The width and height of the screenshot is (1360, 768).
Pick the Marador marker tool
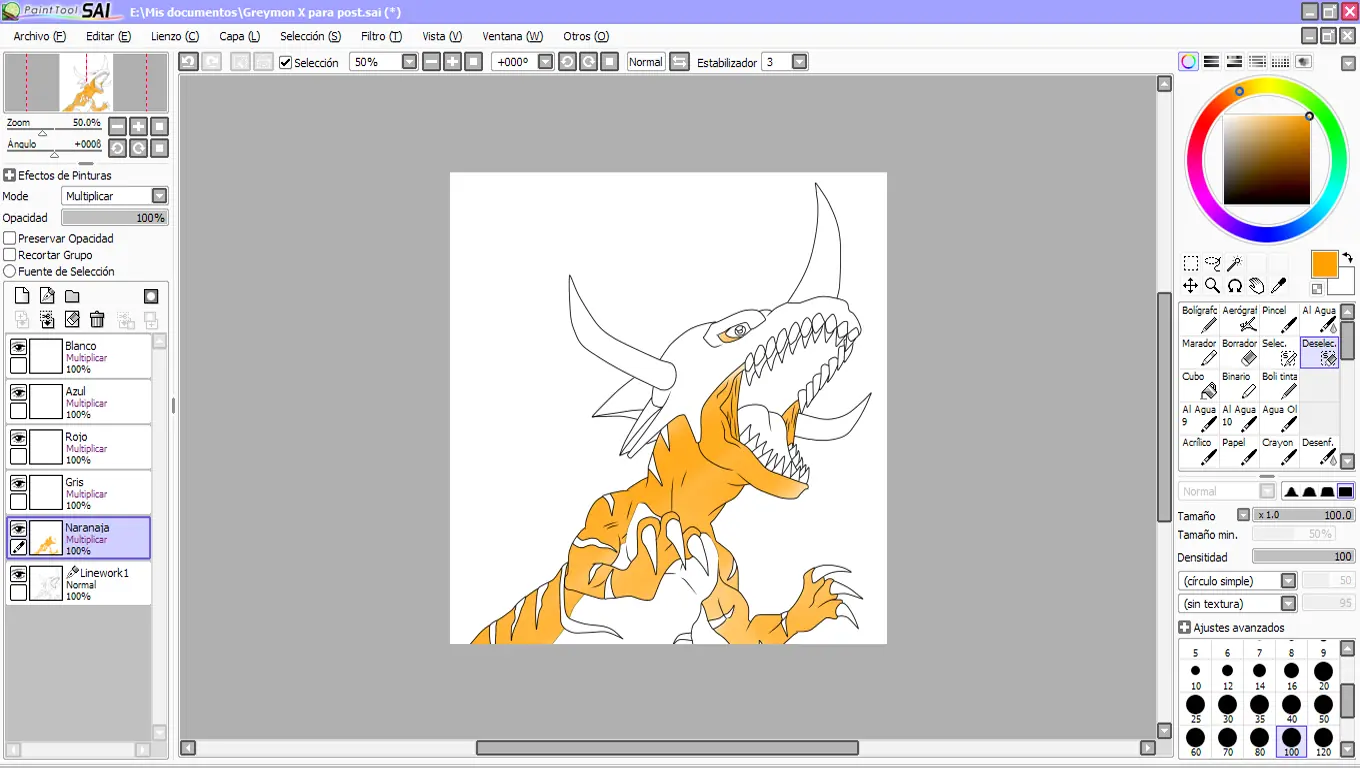click(1199, 352)
